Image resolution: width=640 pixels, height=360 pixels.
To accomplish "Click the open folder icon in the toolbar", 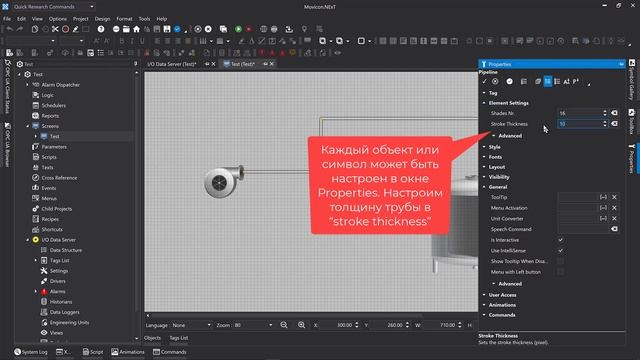I will [126, 29].
